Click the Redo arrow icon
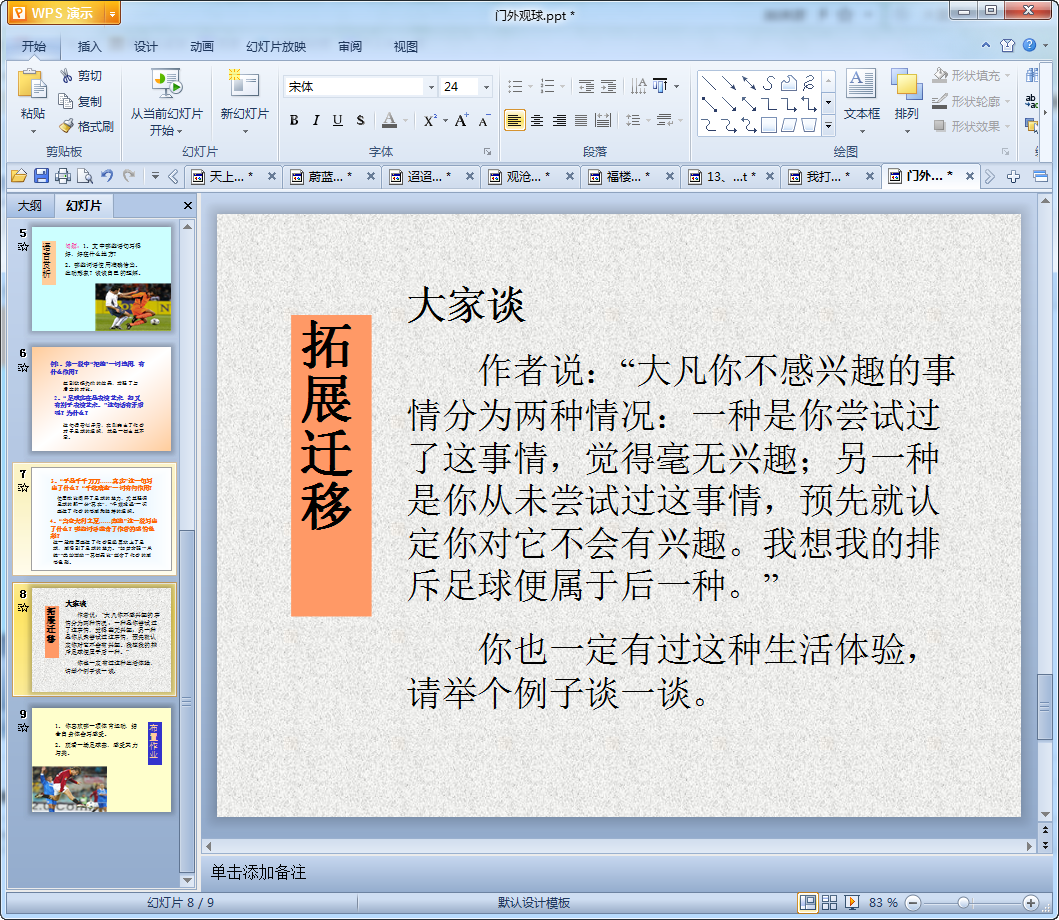1059x920 pixels. [129, 176]
